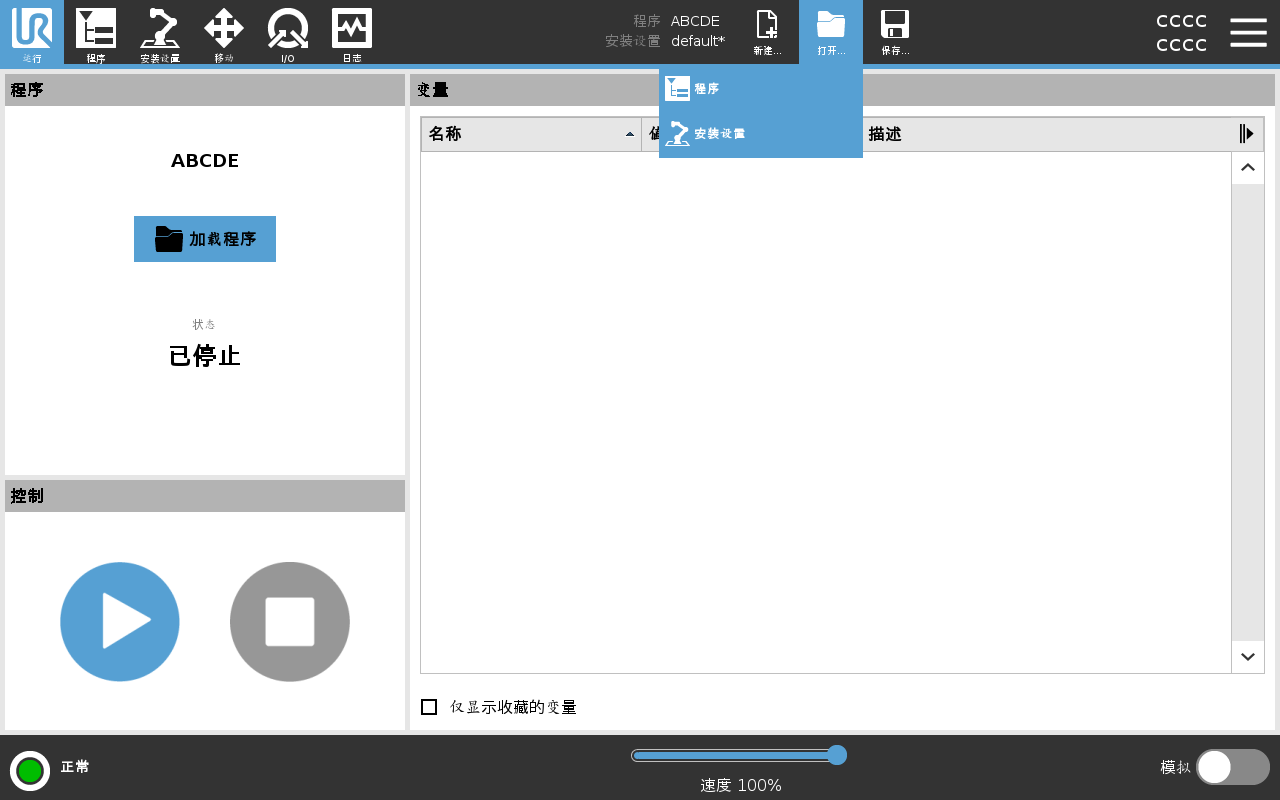Expand columns with the table header arrow
This screenshot has height=800, width=1280.
pos(1247,134)
